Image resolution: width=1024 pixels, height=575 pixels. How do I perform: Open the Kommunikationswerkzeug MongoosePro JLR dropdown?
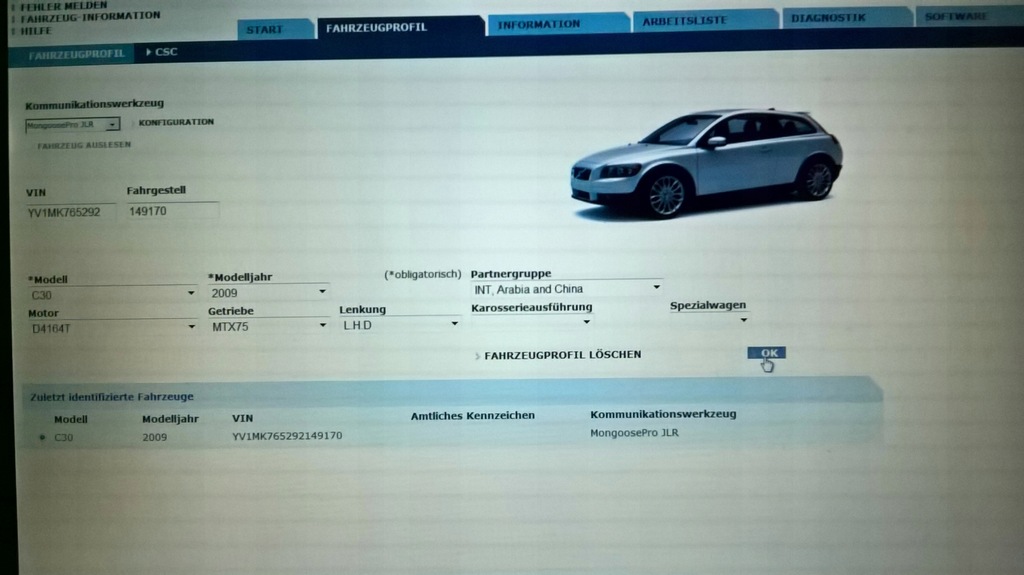(72, 124)
